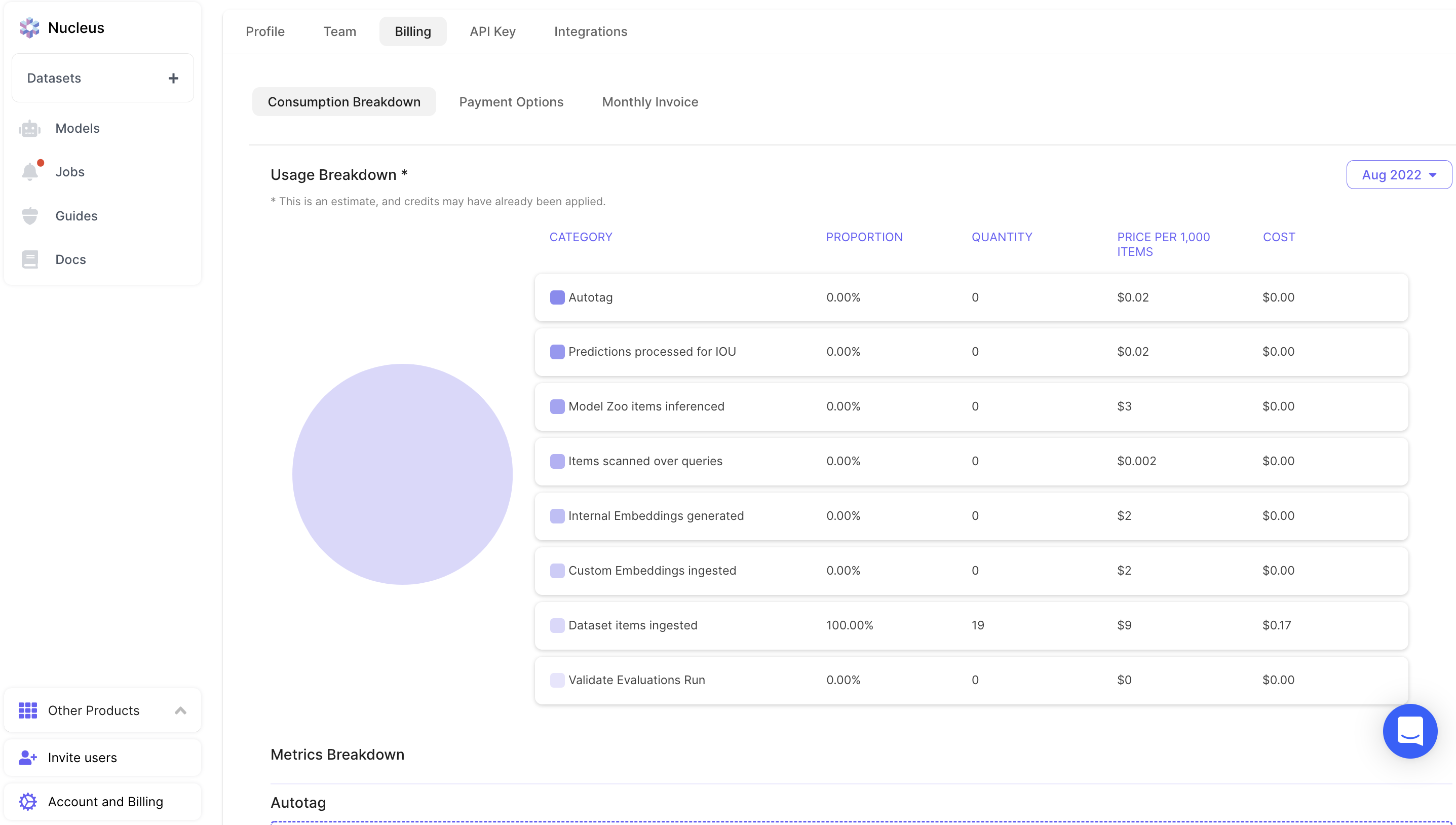Collapse the Other Products chevron

[x=181, y=710]
